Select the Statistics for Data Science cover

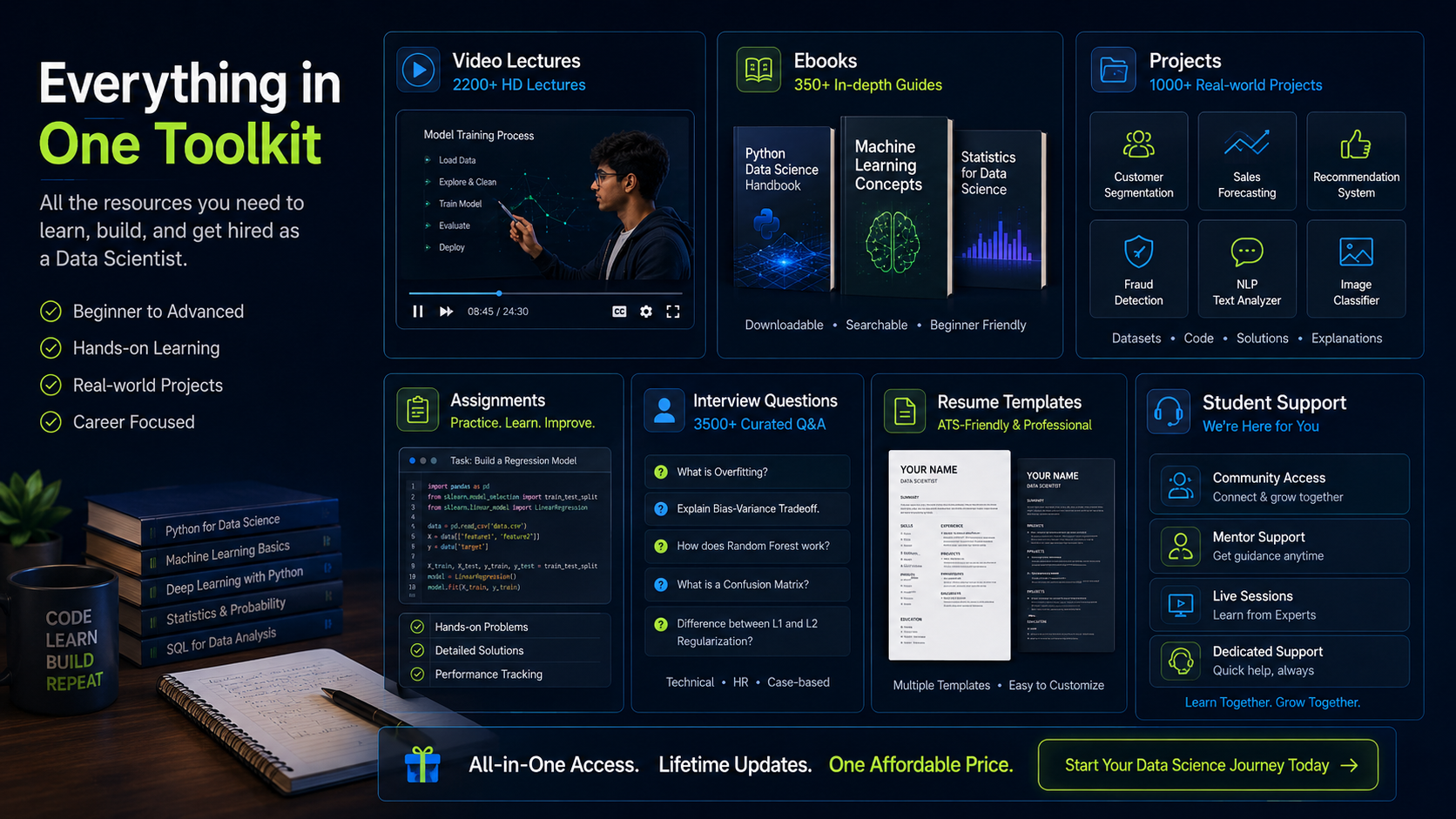(999, 209)
